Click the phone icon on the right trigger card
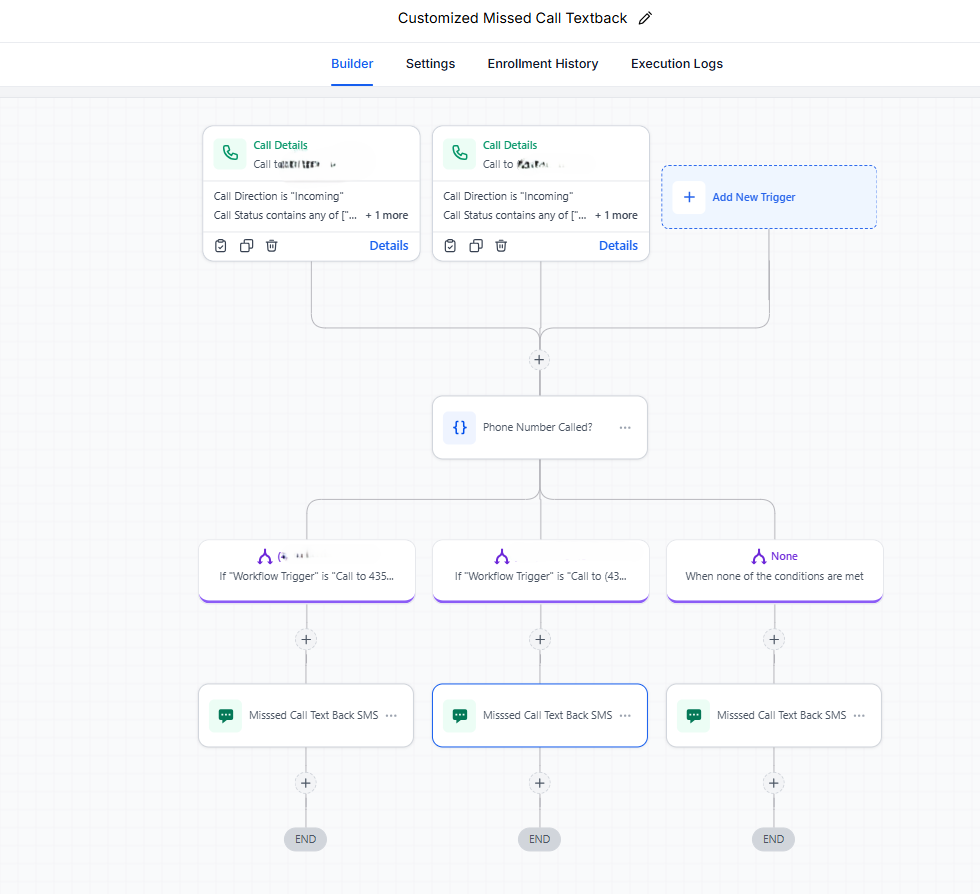Screen dimensions: 980x894 point(459,153)
